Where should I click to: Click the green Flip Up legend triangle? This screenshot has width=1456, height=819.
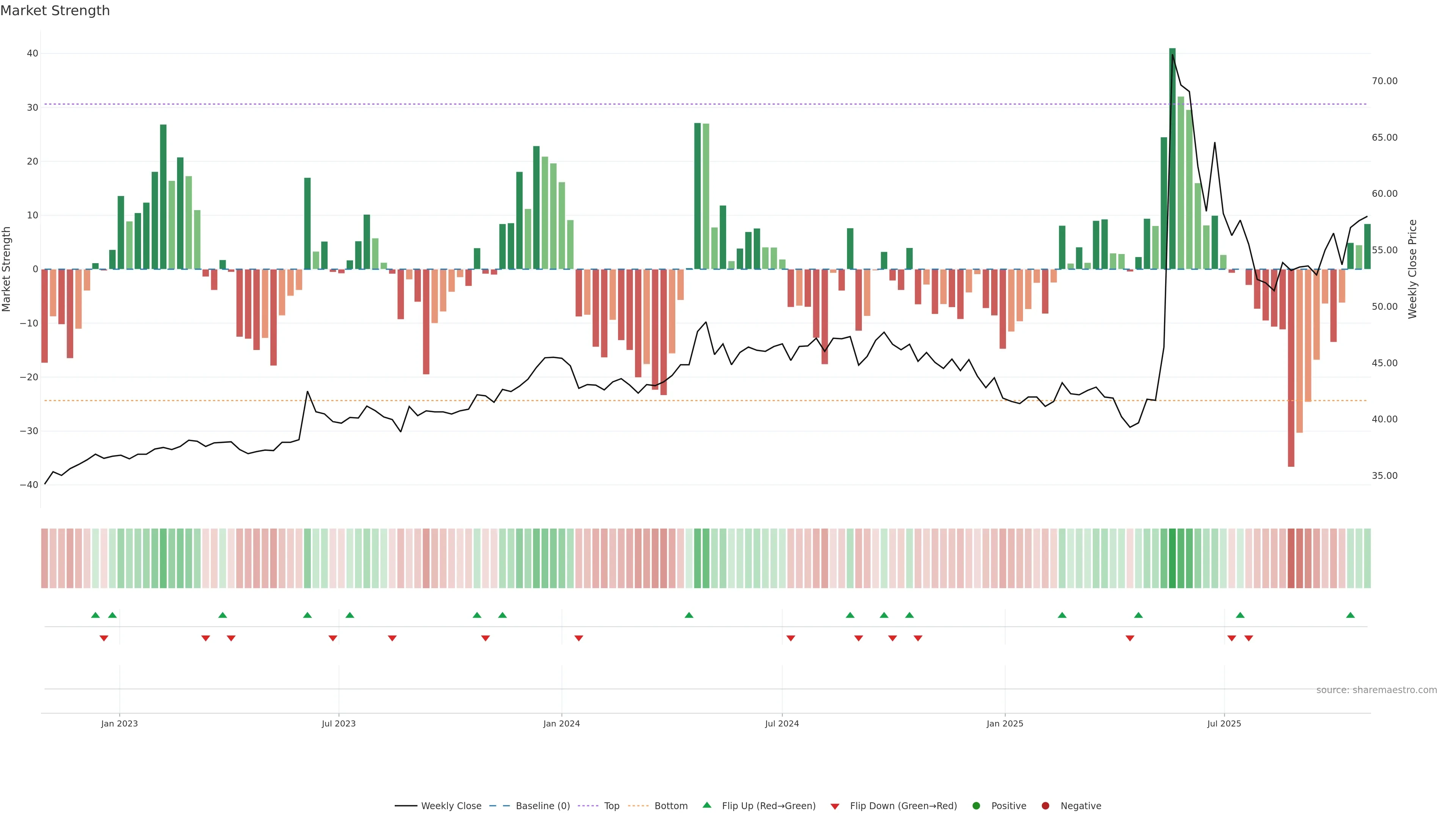pos(706,805)
